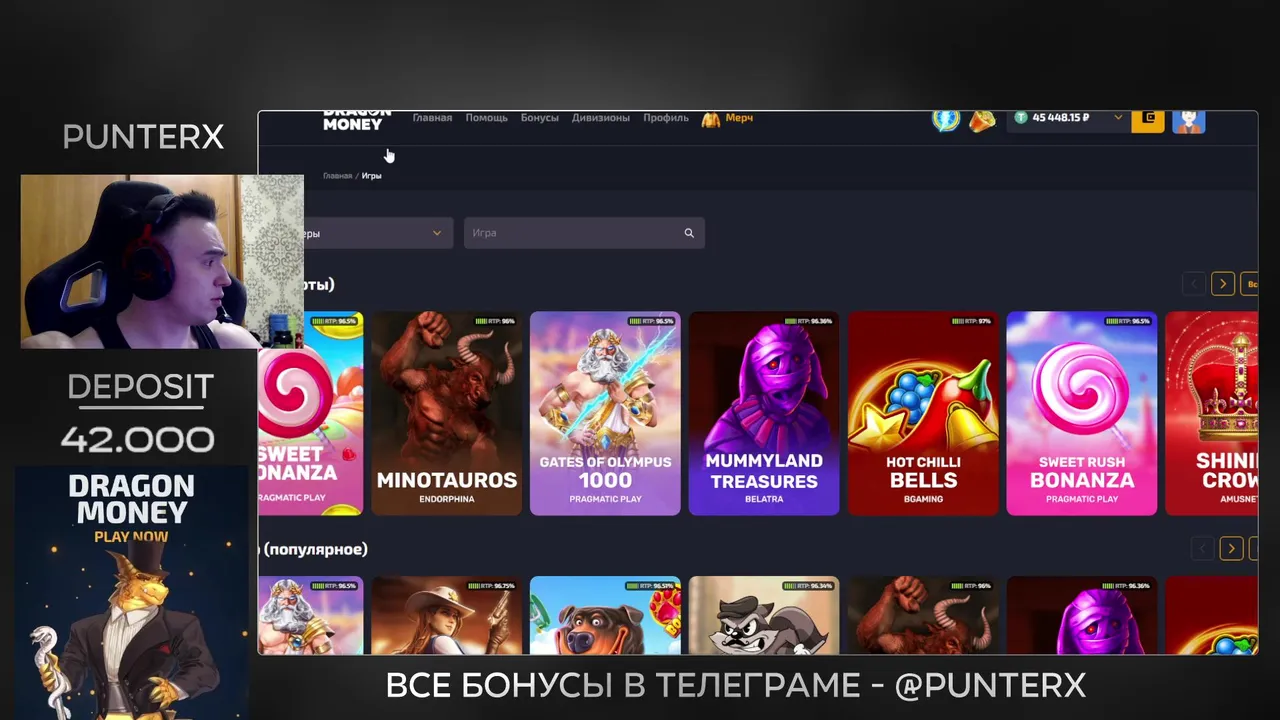Click the green Tether currency icon
The image size is (1280, 720).
[1021, 118]
